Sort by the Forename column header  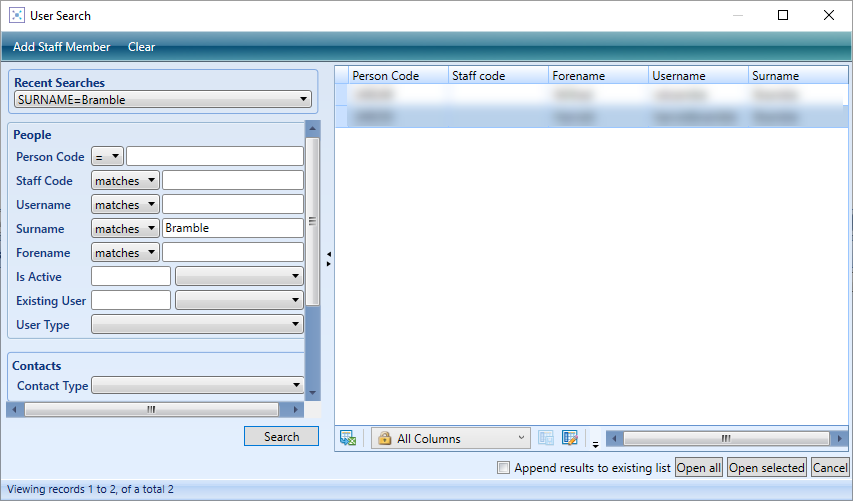tap(598, 76)
